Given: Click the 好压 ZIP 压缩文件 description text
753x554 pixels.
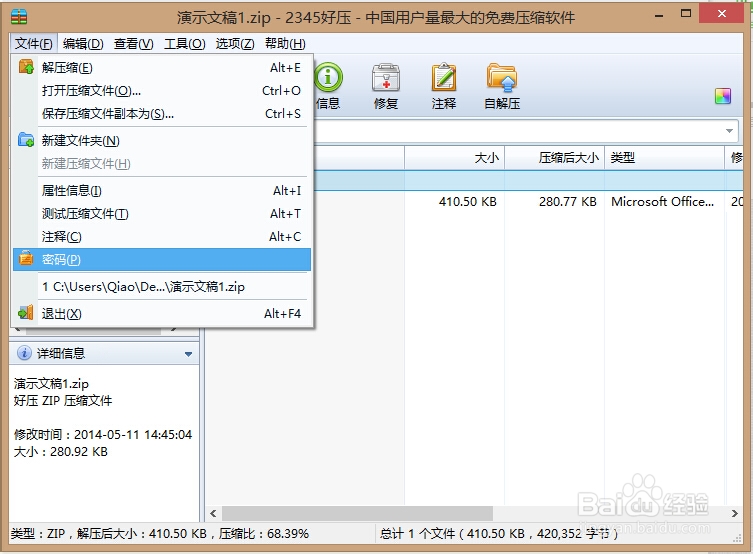Looking at the screenshot, I should tap(63, 400).
